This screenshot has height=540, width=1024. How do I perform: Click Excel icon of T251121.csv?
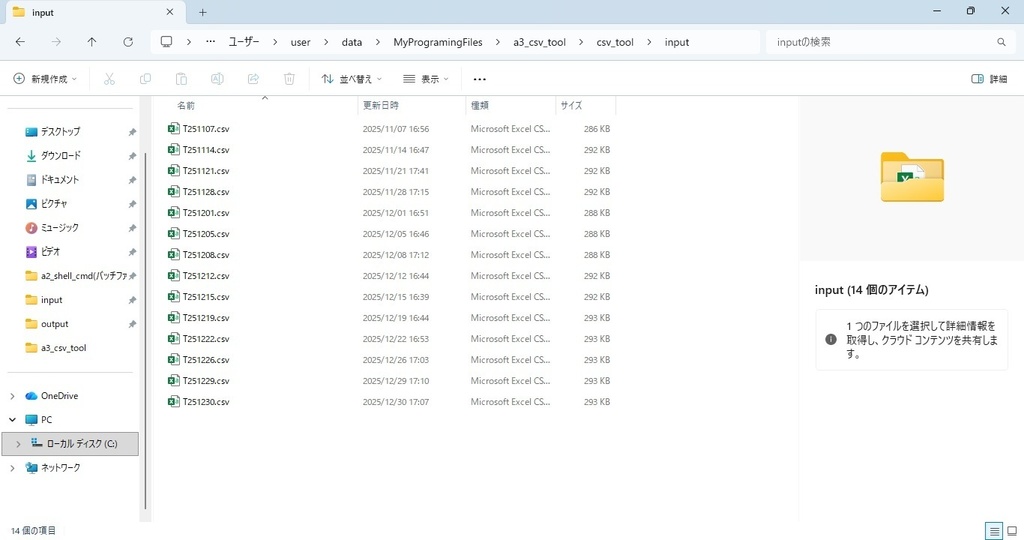(173, 170)
